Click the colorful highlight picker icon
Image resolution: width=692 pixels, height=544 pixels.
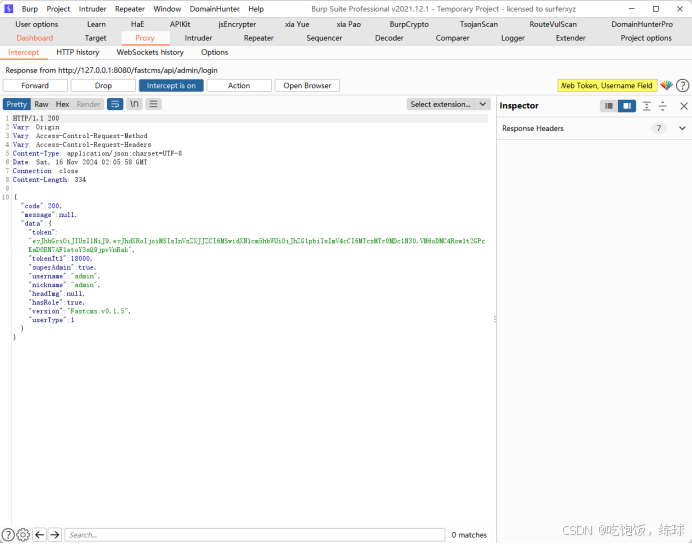(x=666, y=85)
